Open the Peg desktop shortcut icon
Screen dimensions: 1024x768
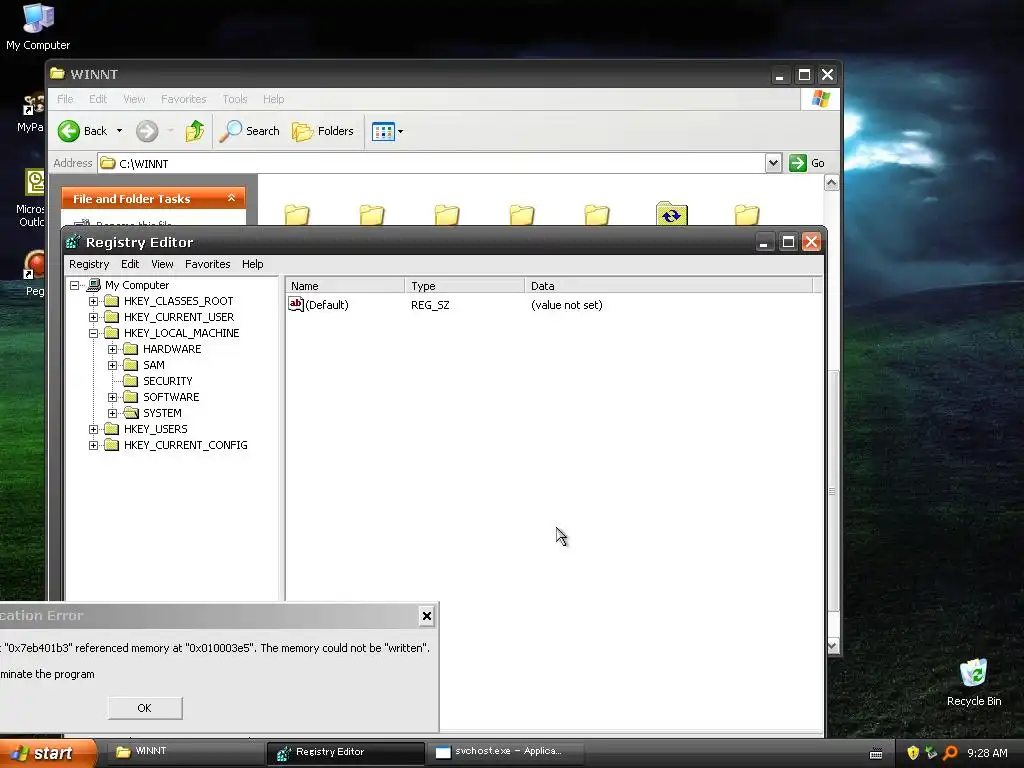[x=34, y=274]
